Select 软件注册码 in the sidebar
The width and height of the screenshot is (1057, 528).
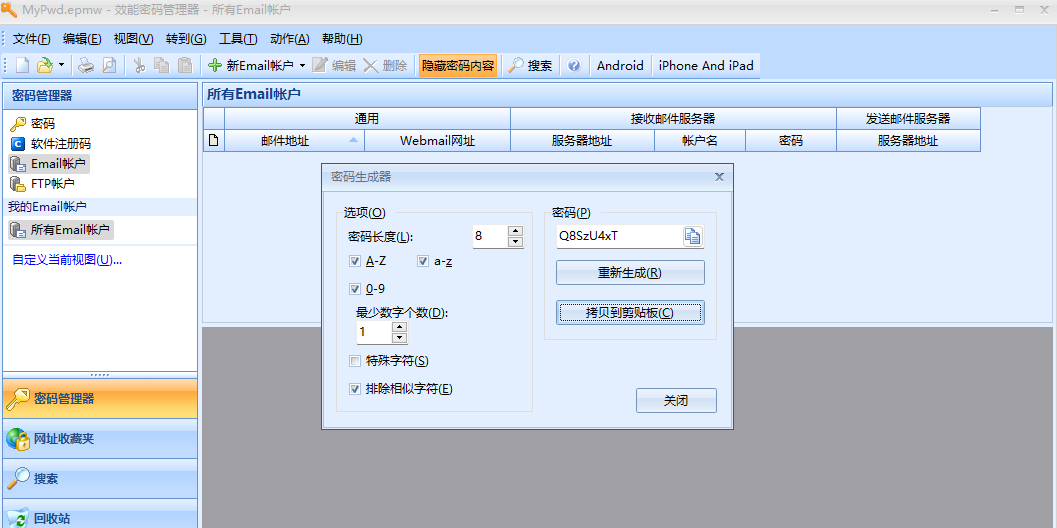(51, 144)
